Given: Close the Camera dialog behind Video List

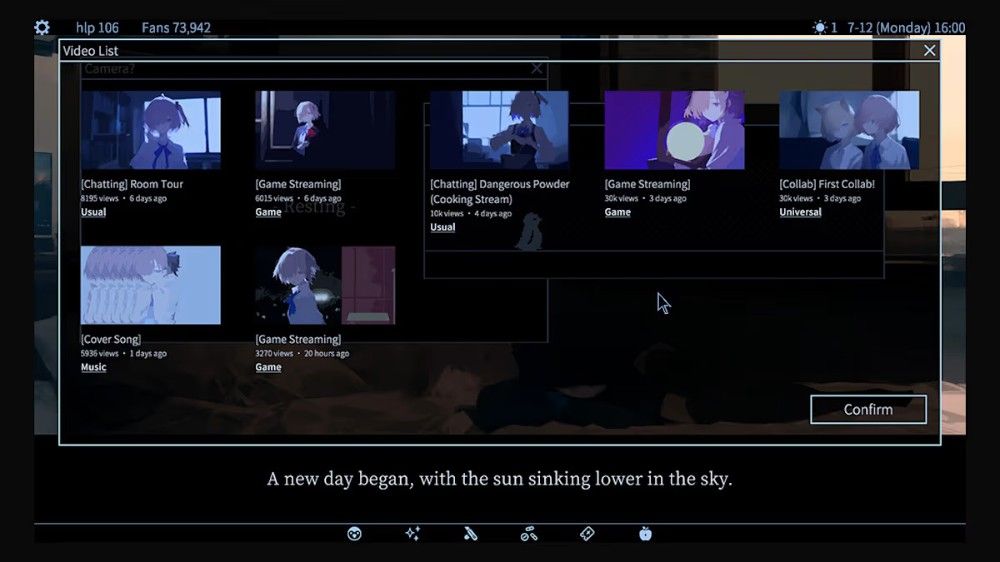Looking at the screenshot, I should click(537, 68).
